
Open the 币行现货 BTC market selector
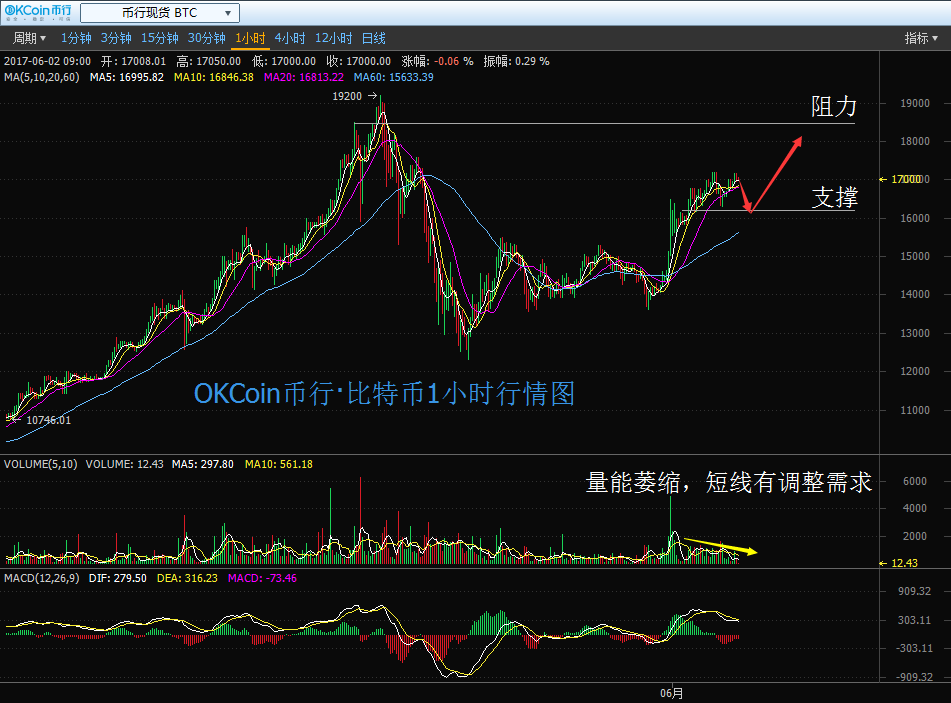coord(159,13)
